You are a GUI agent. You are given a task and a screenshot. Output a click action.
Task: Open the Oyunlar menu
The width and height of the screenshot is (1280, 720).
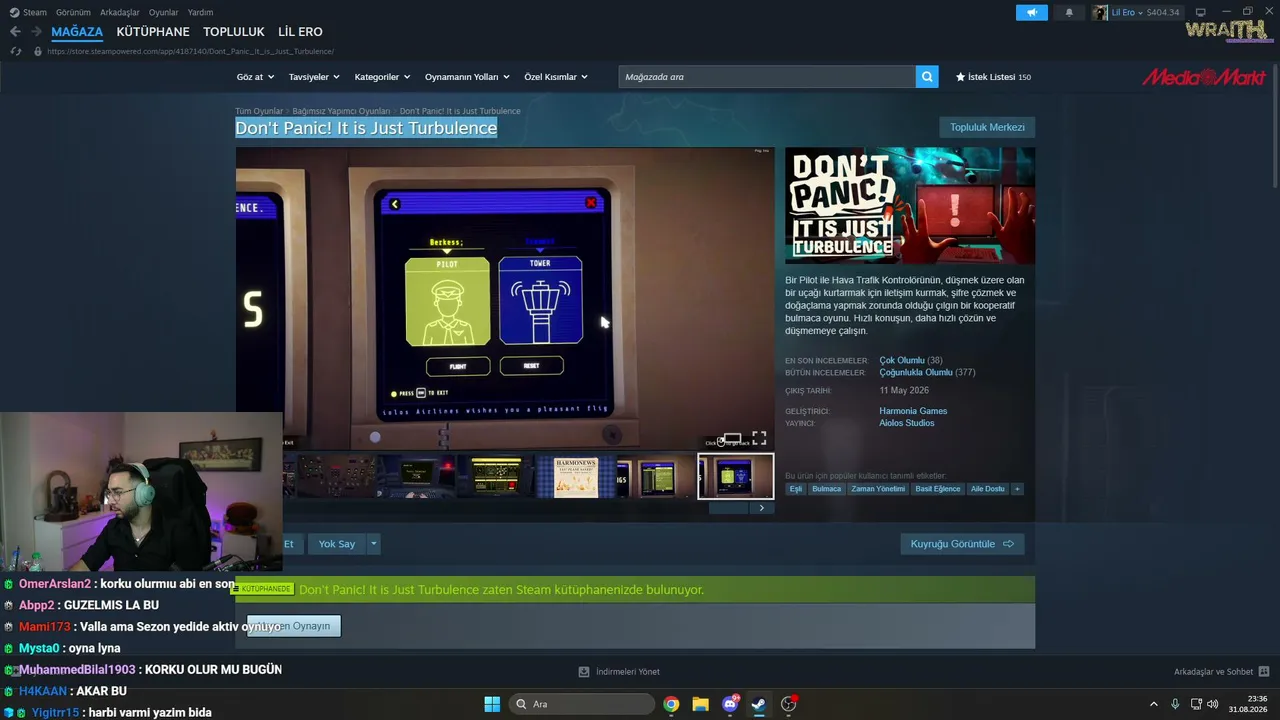click(163, 12)
